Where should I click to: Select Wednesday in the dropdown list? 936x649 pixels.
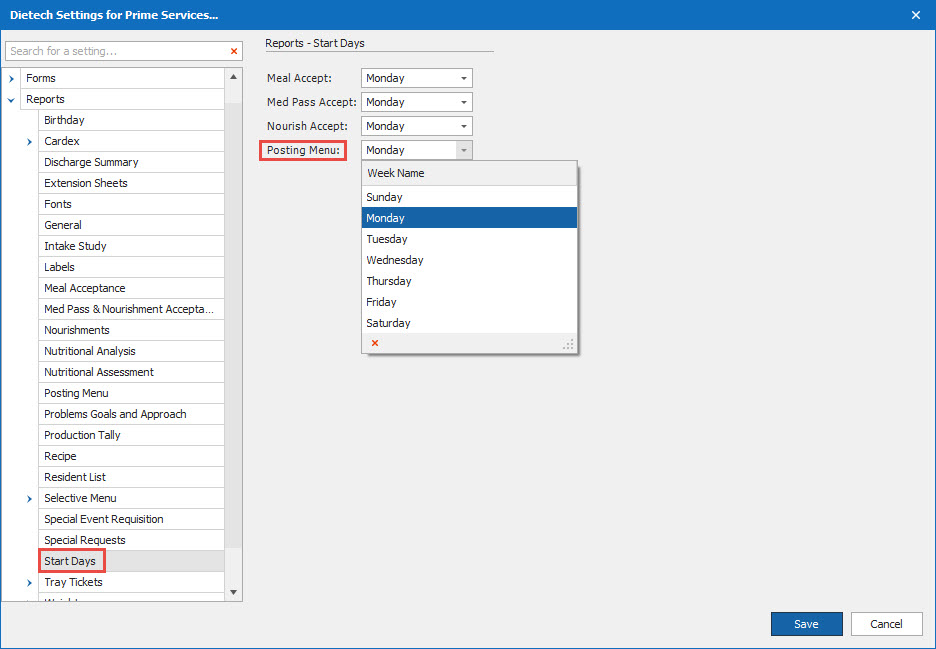point(469,260)
